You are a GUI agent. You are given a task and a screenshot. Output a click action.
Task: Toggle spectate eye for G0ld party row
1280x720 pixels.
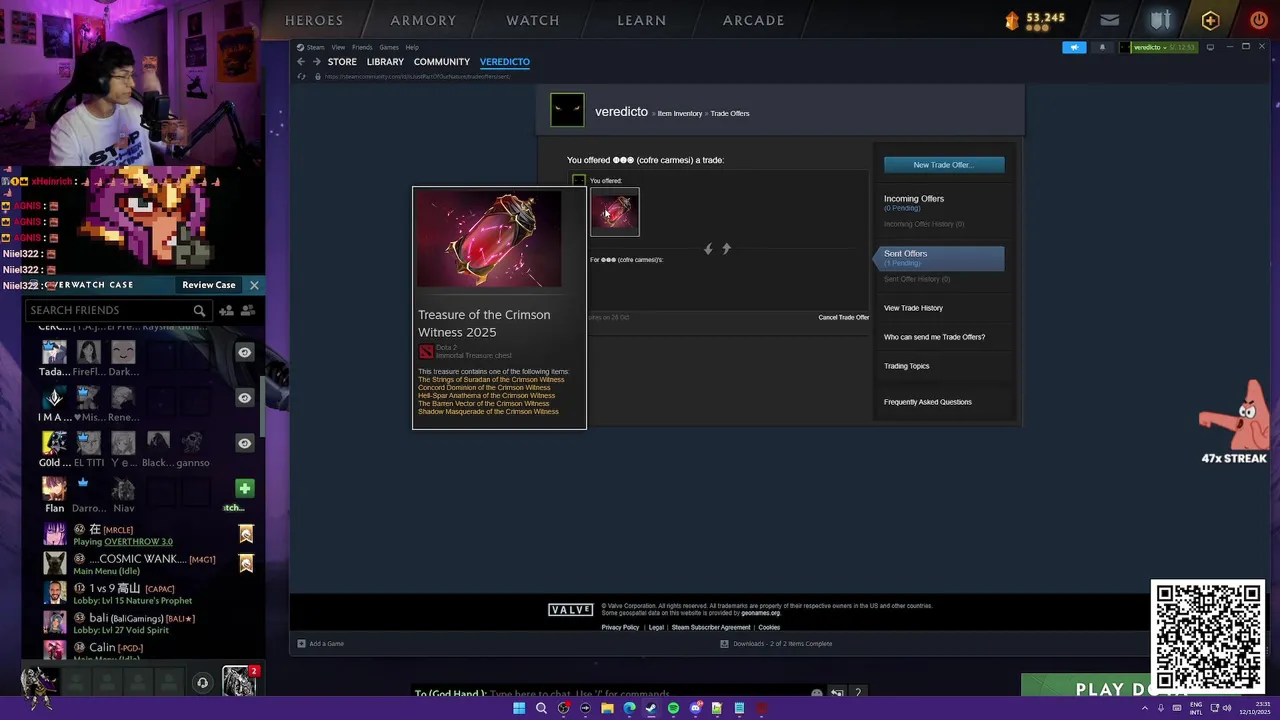[x=244, y=443]
